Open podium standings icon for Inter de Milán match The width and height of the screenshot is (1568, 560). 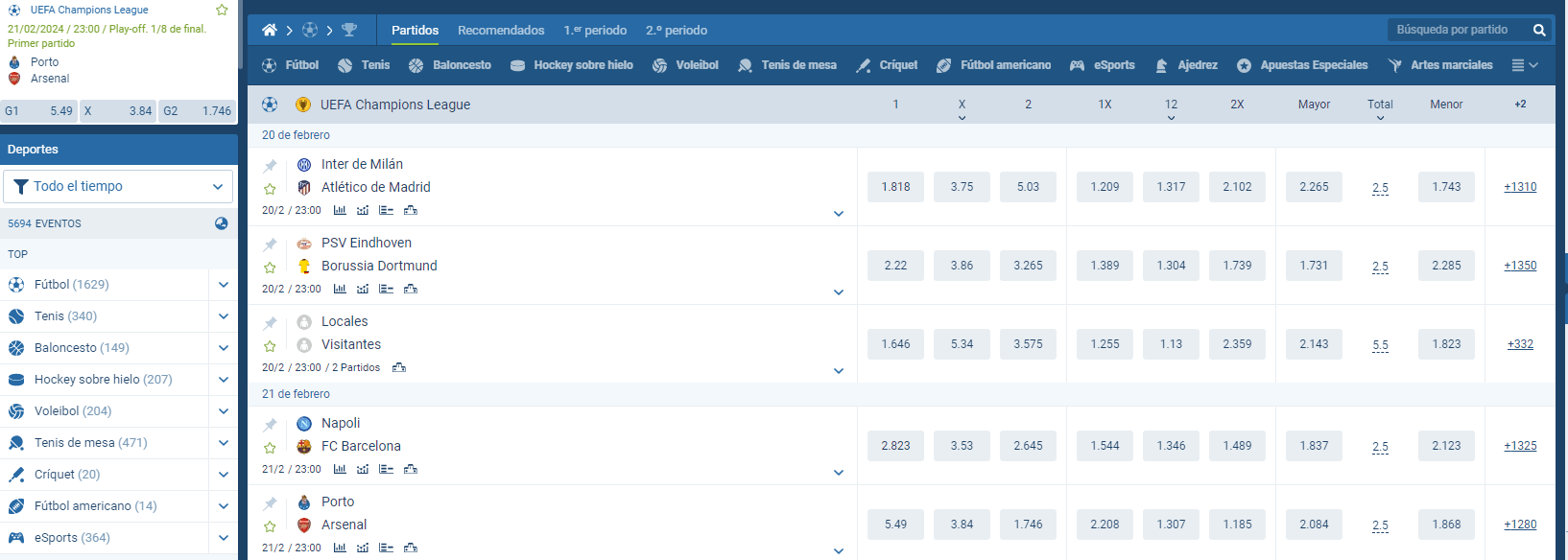coord(411,210)
